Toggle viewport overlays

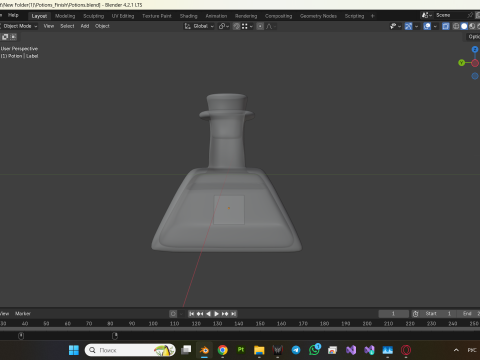pyautogui.click(x=427, y=26)
